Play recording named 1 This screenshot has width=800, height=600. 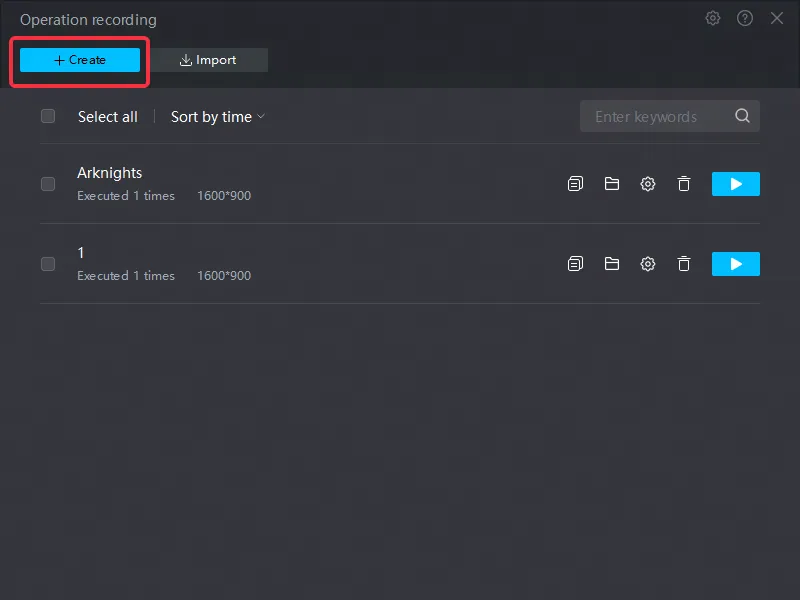[x=736, y=264]
